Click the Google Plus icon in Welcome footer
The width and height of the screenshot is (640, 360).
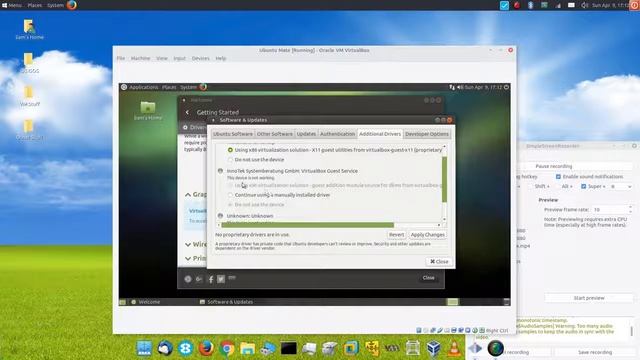[199, 279]
